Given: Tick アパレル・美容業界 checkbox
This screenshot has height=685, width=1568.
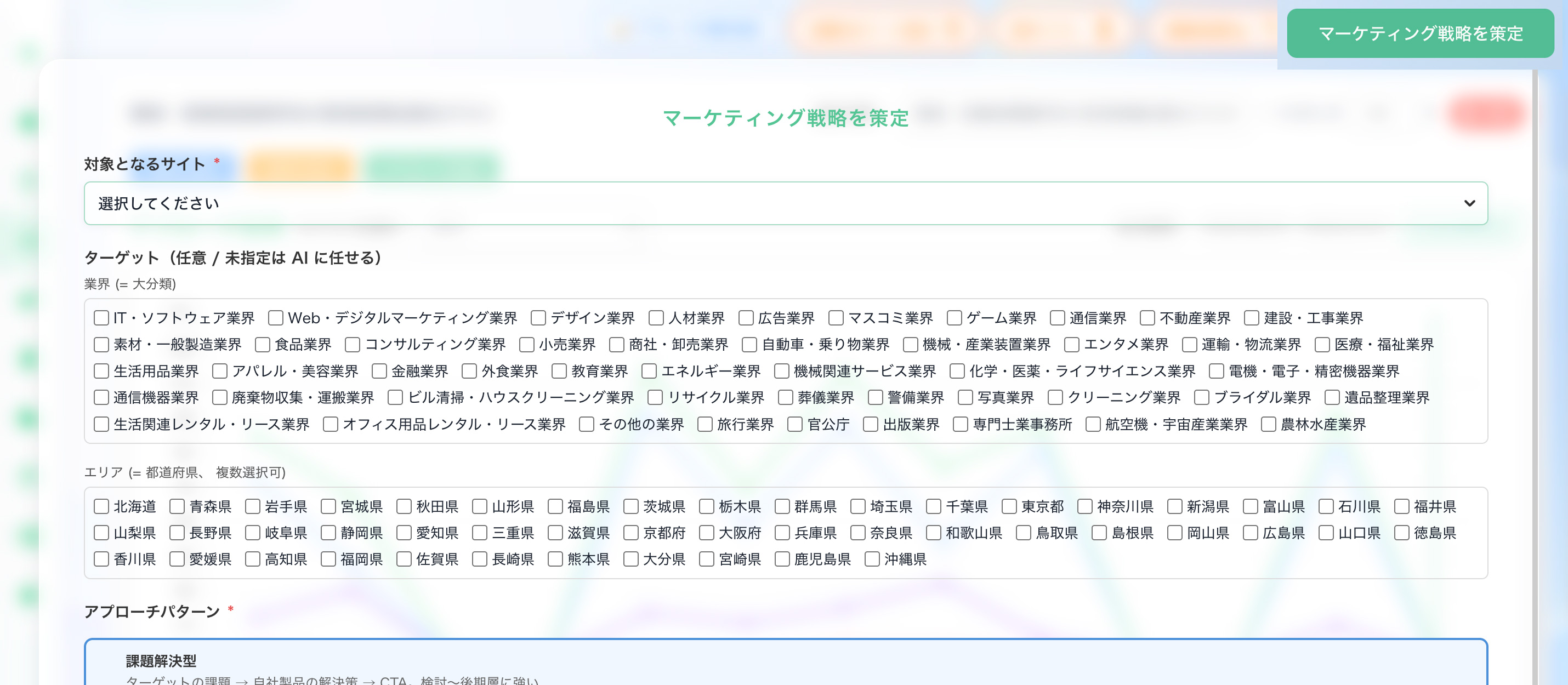Looking at the screenshot, I should click(220, 371).
